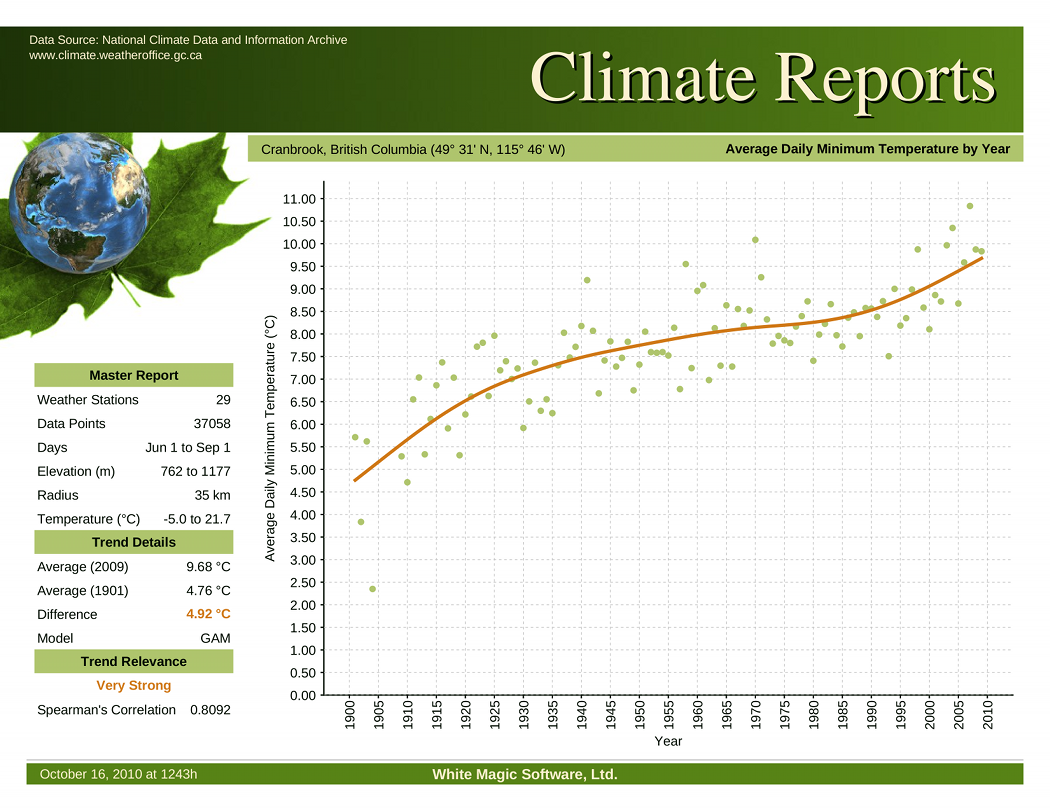This screenshot has height=811, width=1050.
Task: Select the highest data point on the chart
Action: click(x=970, y=206)
